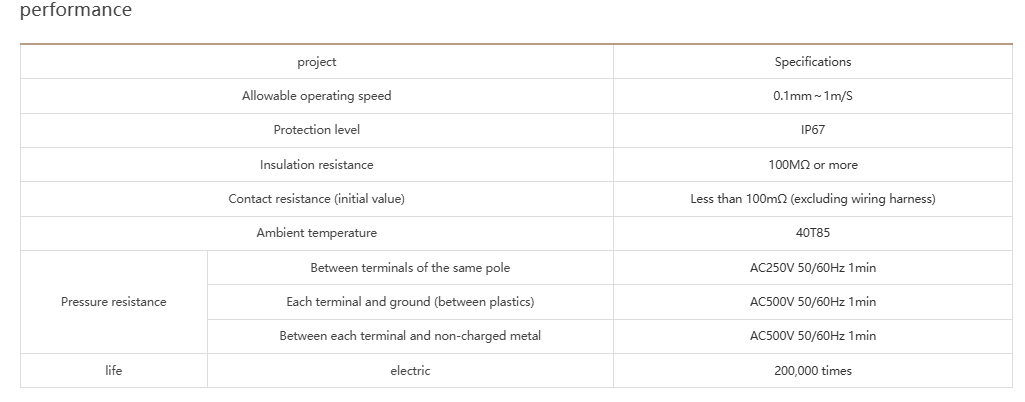
Task: Select the 'Insulation resistance' label
Action: pos(316,165)
